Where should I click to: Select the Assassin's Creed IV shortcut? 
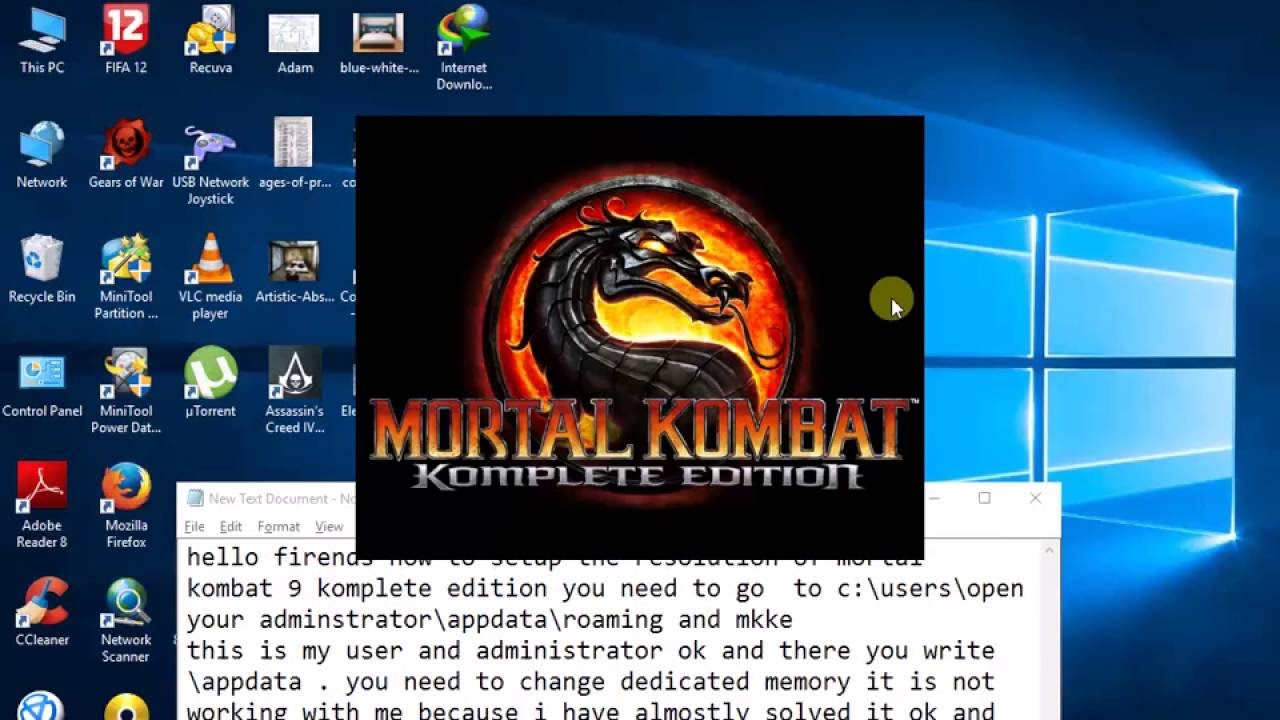(x=294, y=391)
